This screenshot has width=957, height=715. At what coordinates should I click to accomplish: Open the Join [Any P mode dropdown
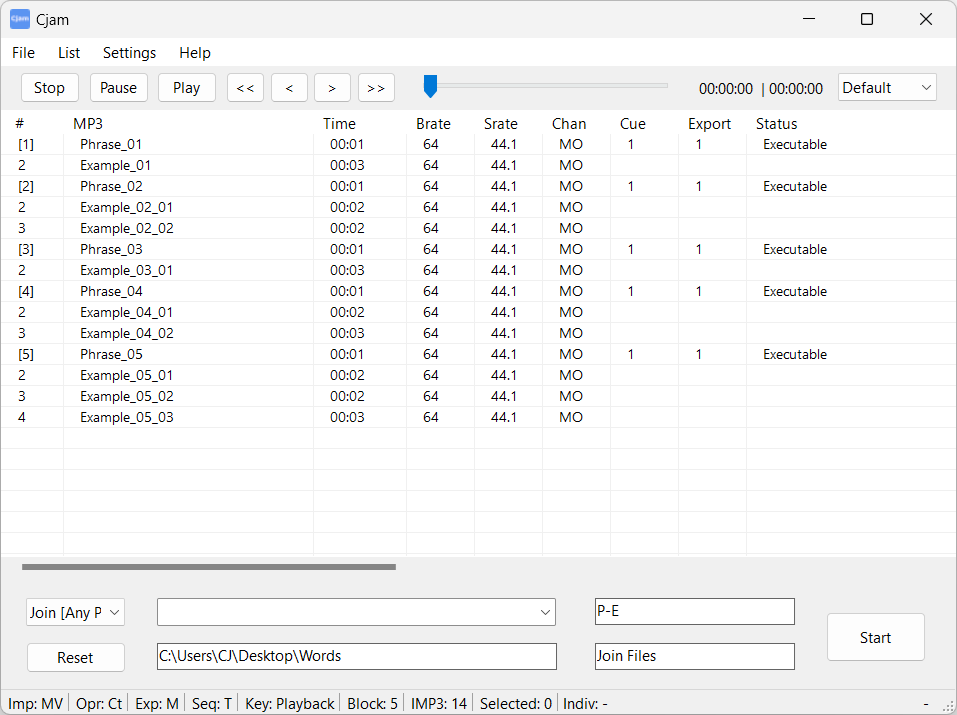pyautogui.click(x=75, y=611)
